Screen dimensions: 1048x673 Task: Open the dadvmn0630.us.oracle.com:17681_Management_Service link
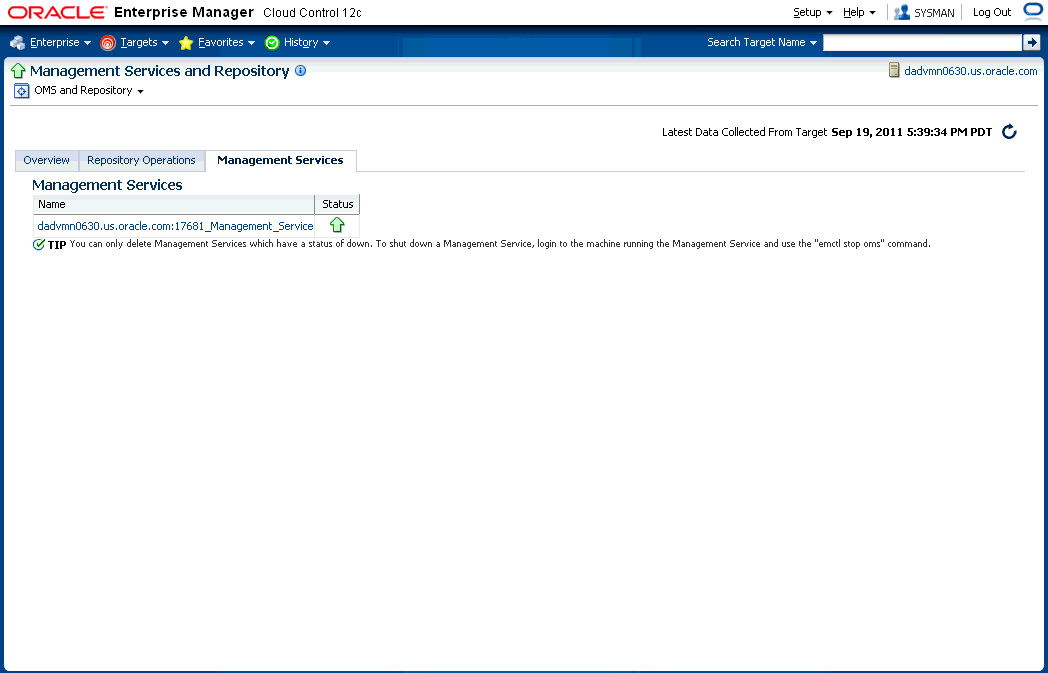(x=175, y=226)
